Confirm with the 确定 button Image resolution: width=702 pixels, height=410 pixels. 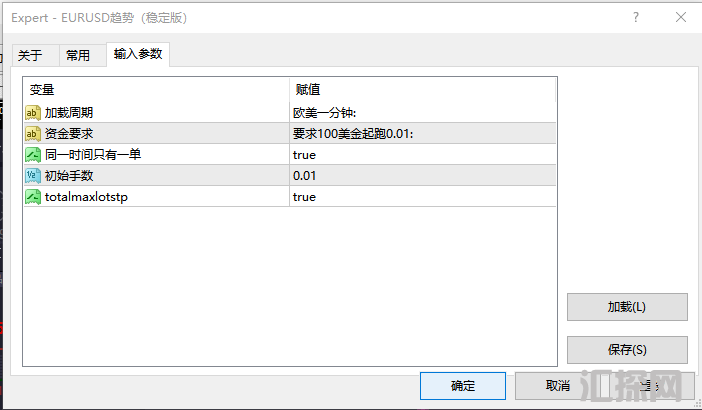point(463,386)
